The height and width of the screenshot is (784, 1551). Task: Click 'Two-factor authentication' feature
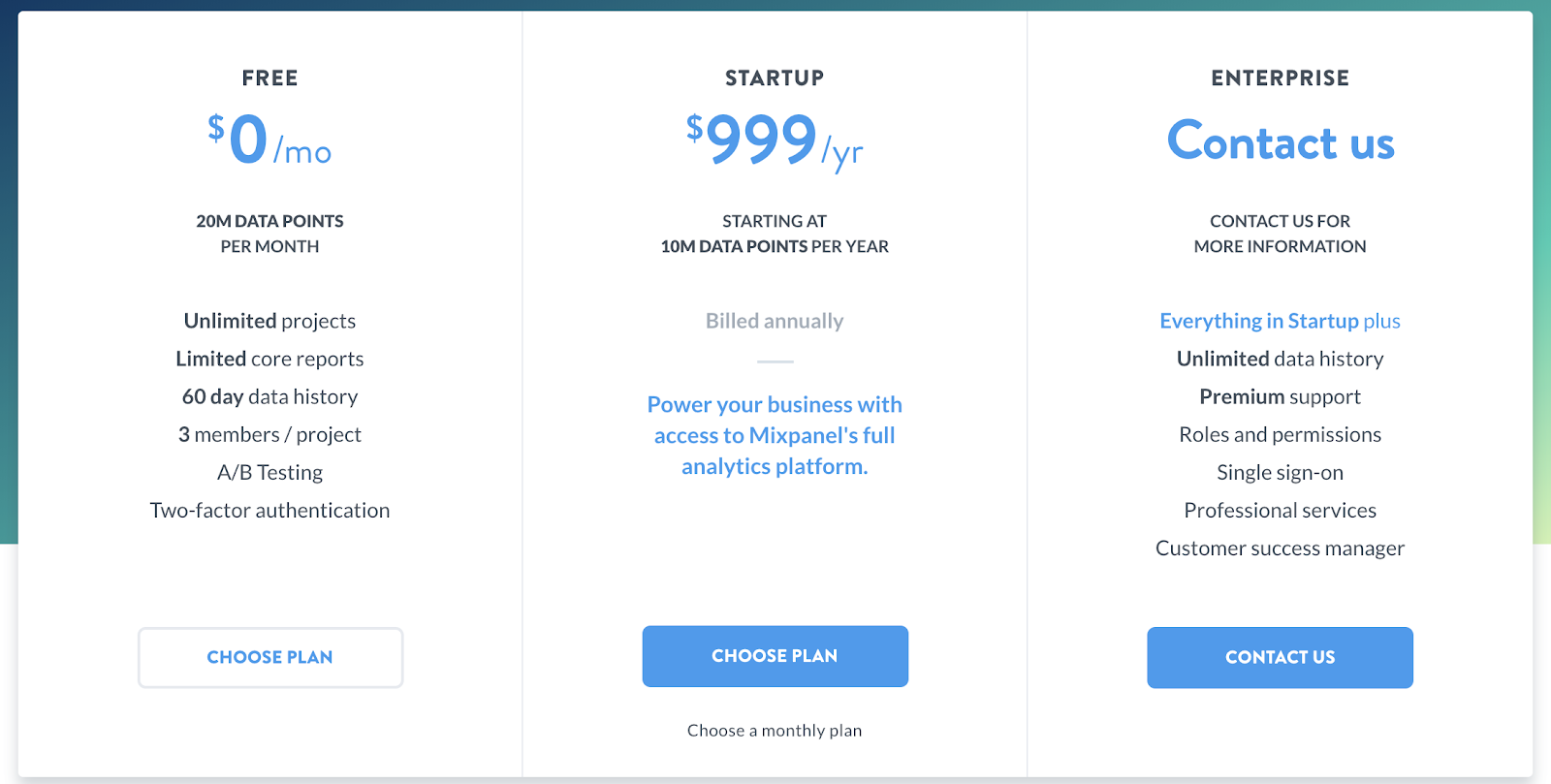(270, 511)
